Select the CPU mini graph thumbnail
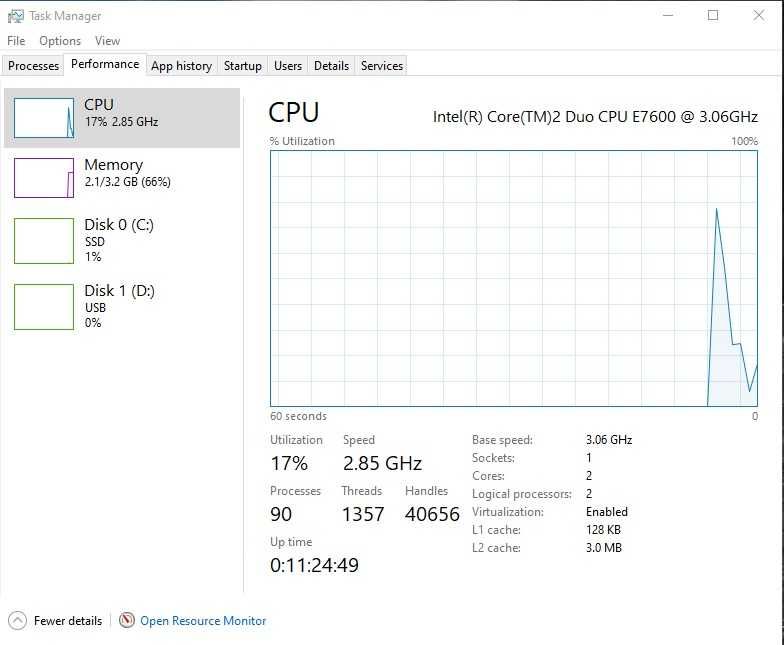The image size is (784, 645). (x=44, y=118)
